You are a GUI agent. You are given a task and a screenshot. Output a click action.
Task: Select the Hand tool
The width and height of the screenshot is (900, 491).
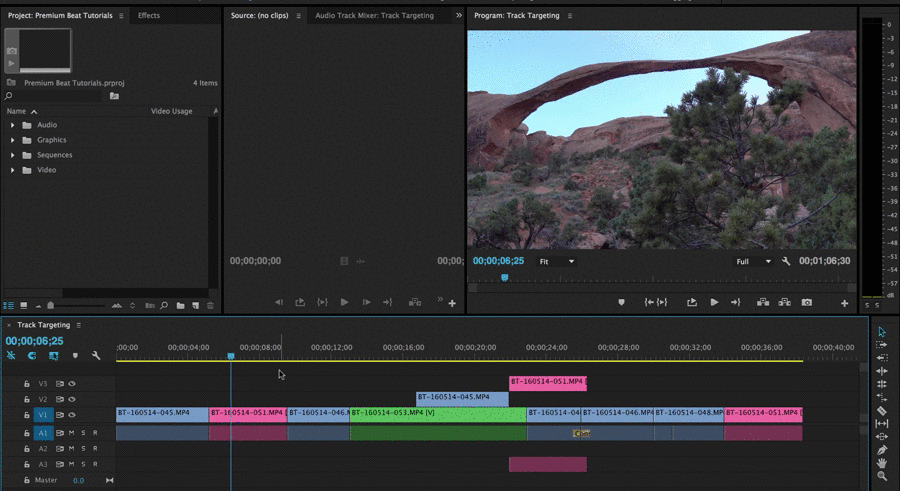click(x=882, y=463)
